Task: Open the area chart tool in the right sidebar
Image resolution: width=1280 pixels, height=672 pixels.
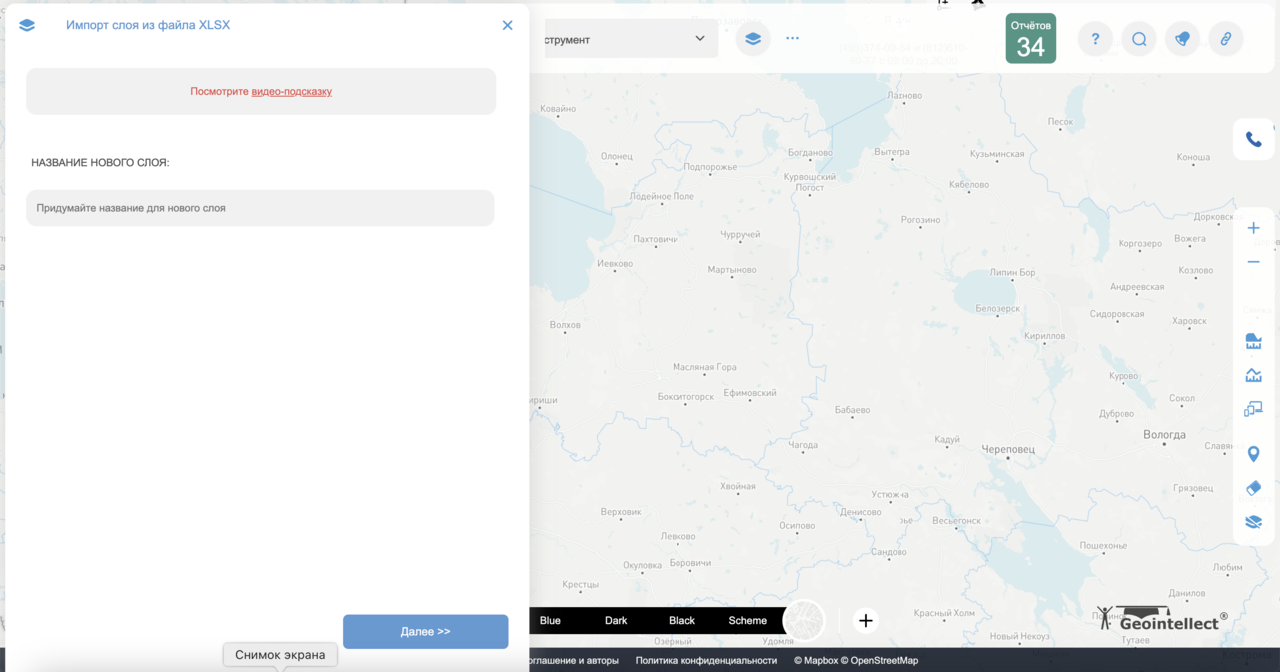Action: pyautogui.click(x=1253, y=375)
